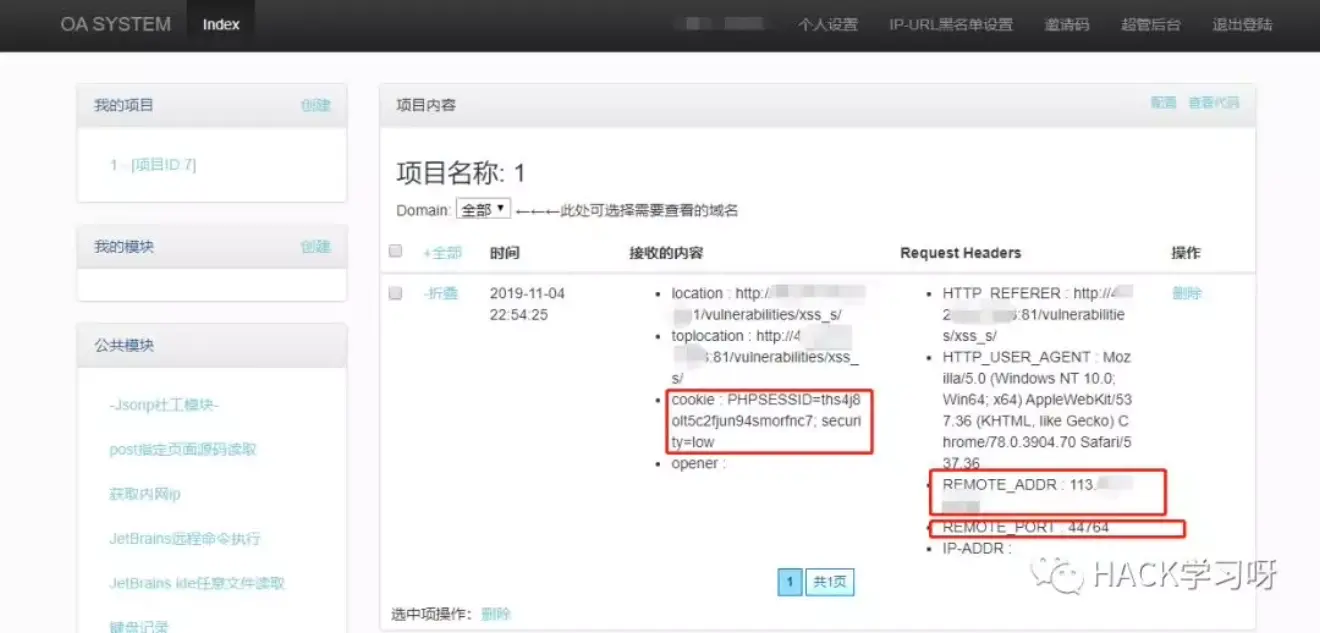Click 配置 link in 项目内容 header

tap(1163, 103)
